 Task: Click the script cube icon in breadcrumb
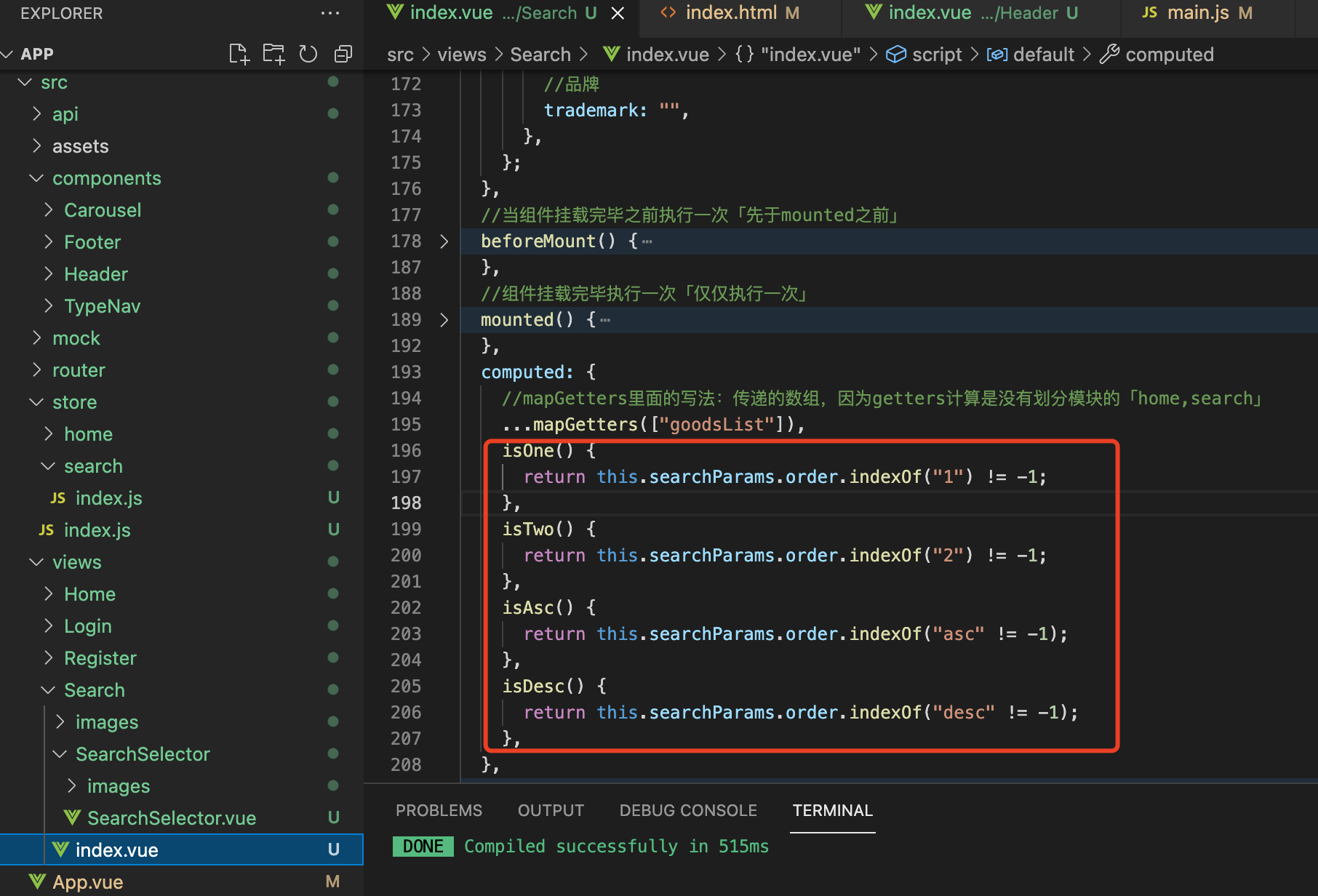point(896,55)
